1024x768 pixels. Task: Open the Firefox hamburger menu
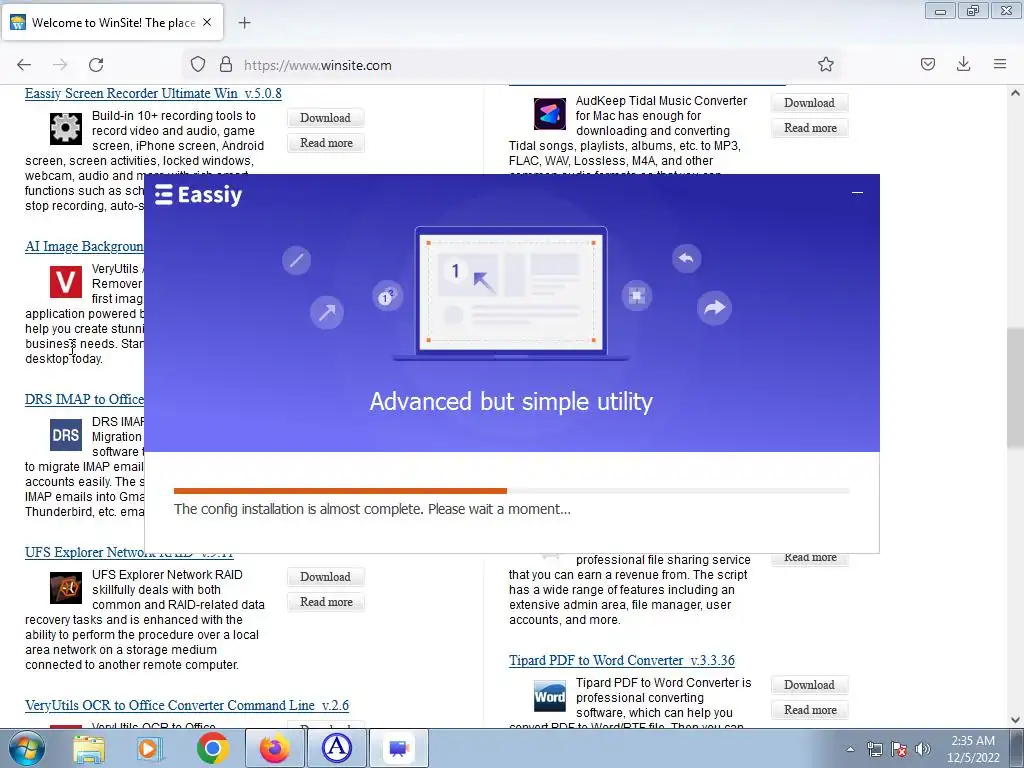(x=1000, y=64)
